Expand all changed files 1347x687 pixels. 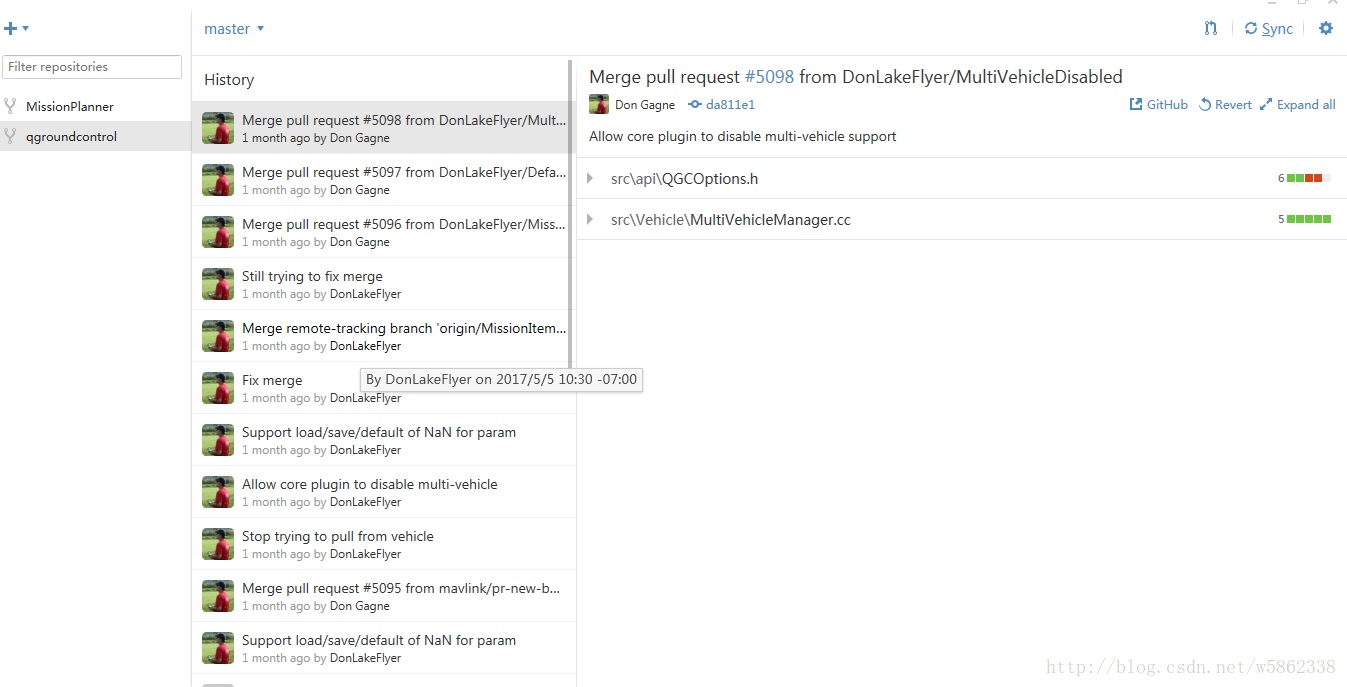(1297, 105)
